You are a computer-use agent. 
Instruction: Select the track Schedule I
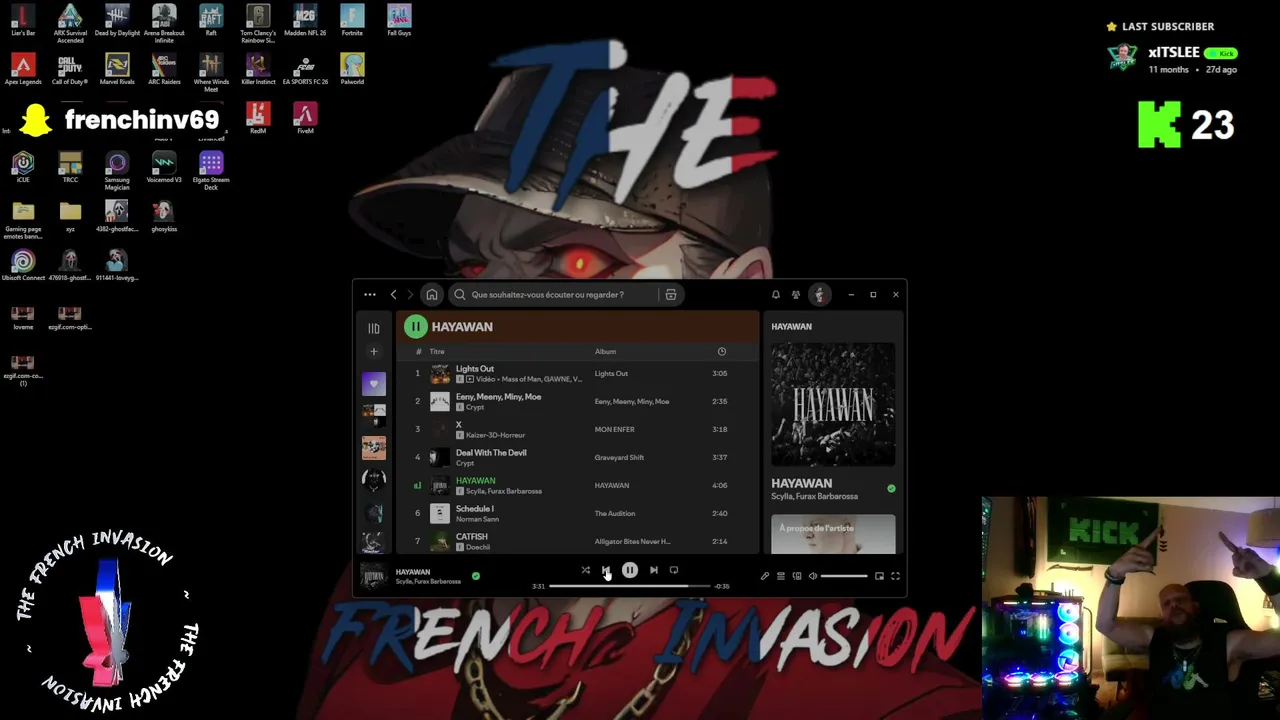(474, 509)
